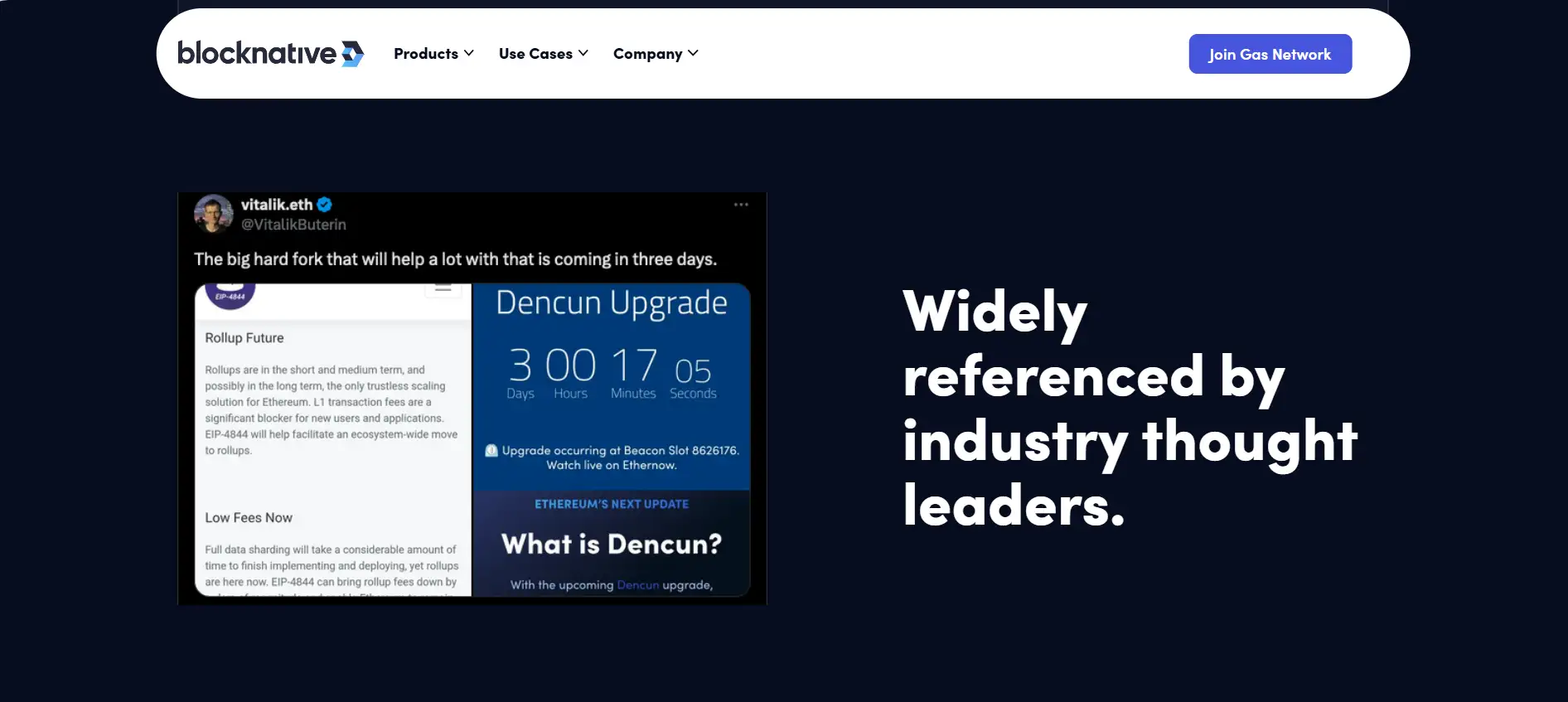Viewport: 1568px width, 702px height.
Task: Expand the Company dropdown arrow
Action: (694, 53)
